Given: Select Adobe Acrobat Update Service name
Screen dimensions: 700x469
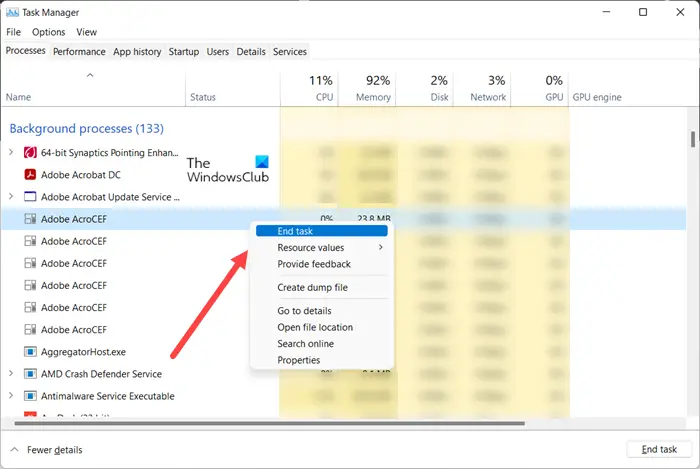Looking at the screenshot, I should coord(110,197).
